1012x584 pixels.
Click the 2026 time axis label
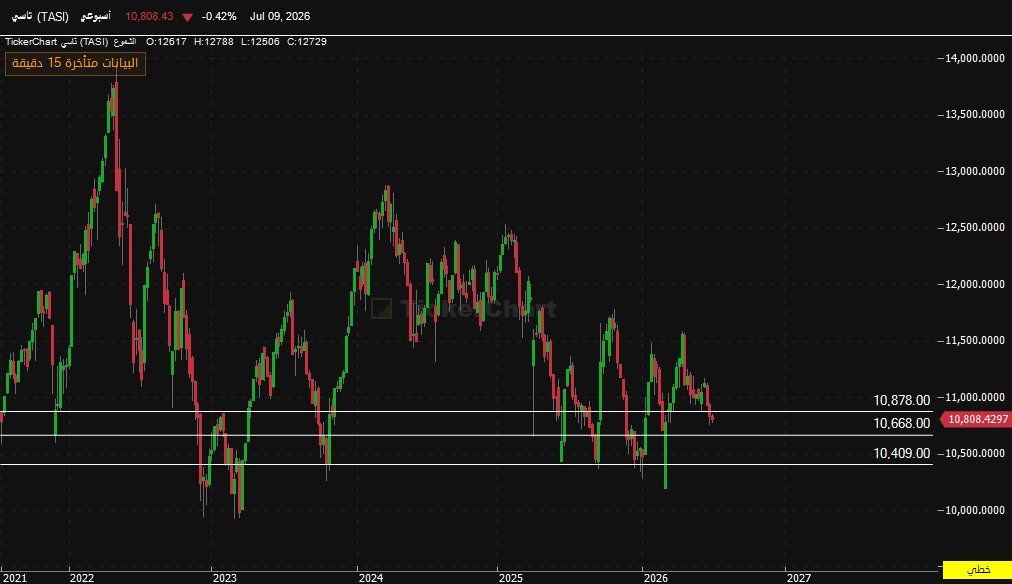pyautogui.click(x=656, y=578)
